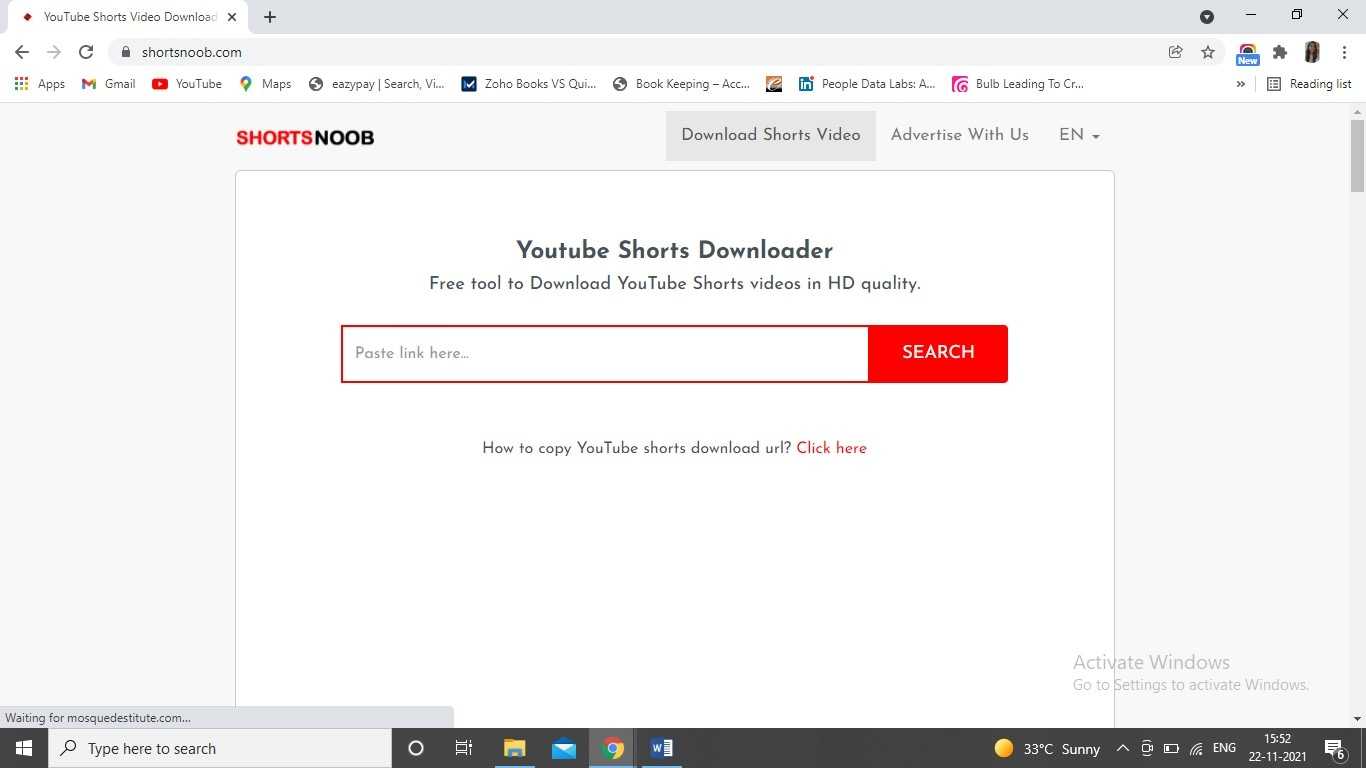The height and width of the screenshot is (768, 1366).
Task: Follow the 'Click here' link
Action: point(831,448)
